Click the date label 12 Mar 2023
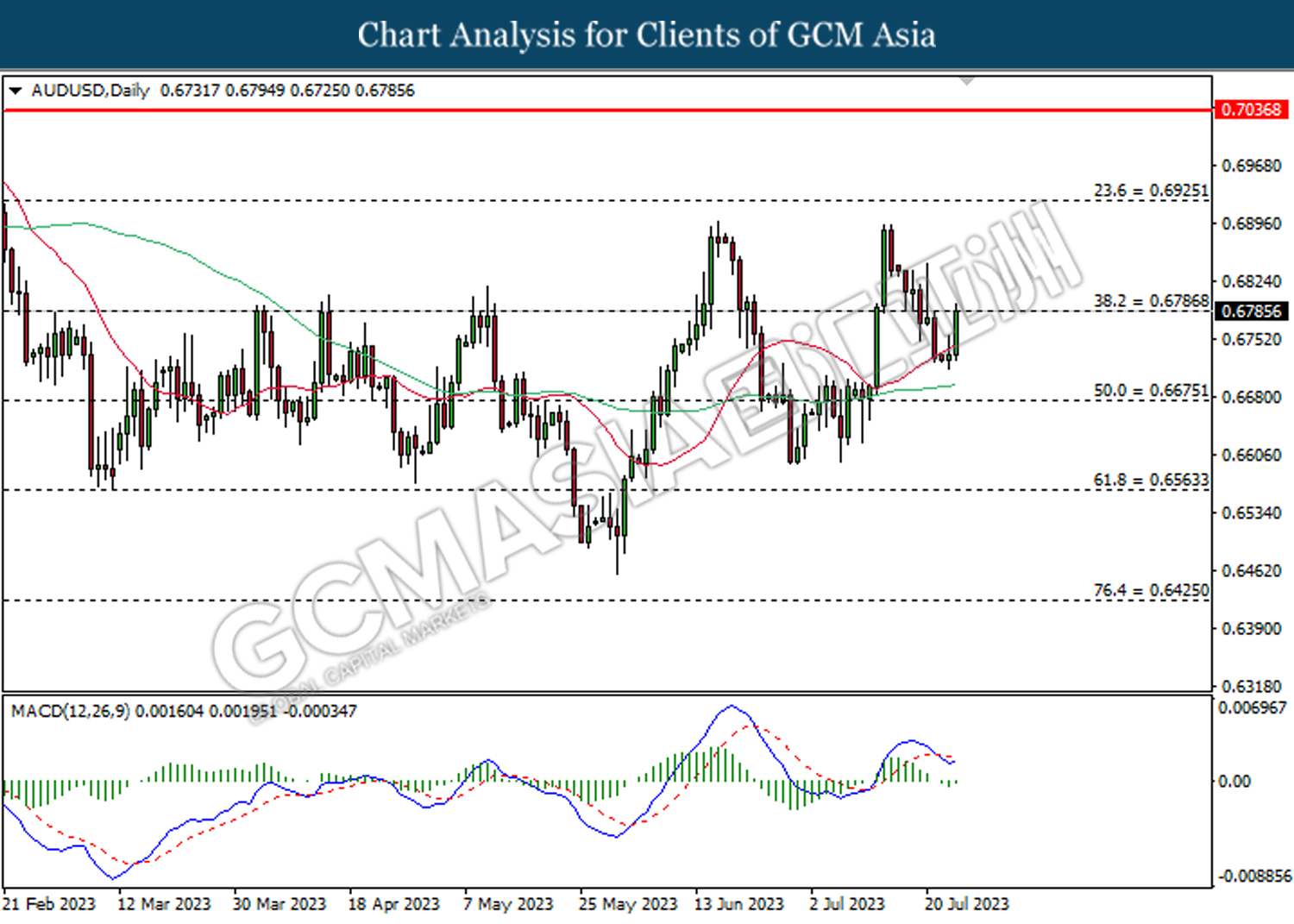 (164, 903)
